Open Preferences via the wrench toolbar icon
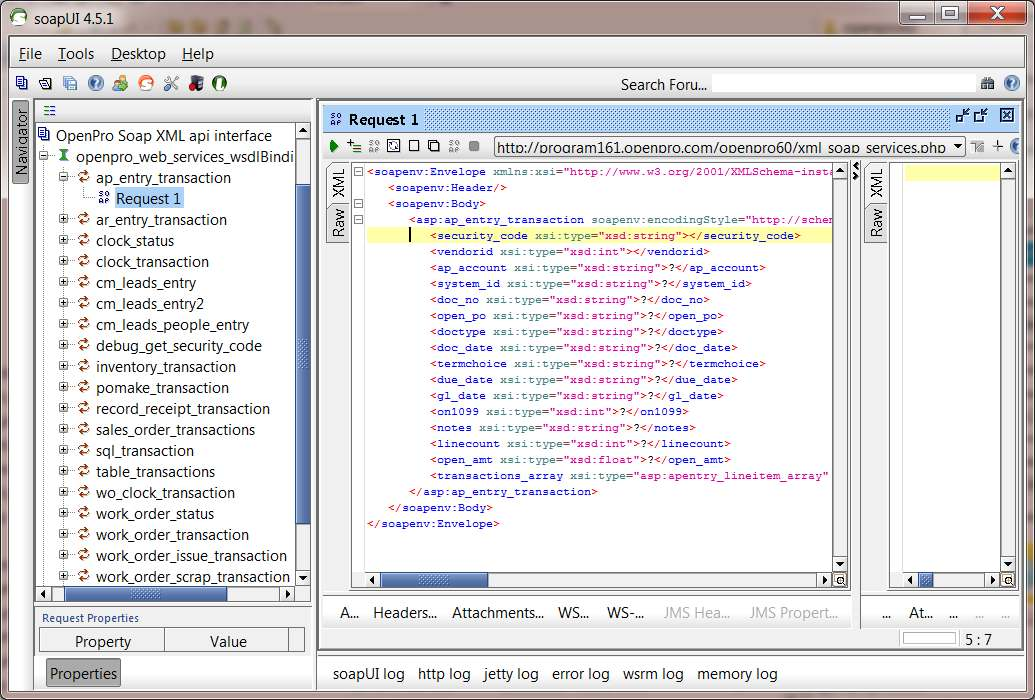Image resolution: width=1035 pixels, height=700 pixels. pyautogui.click(x=170, y=84)
